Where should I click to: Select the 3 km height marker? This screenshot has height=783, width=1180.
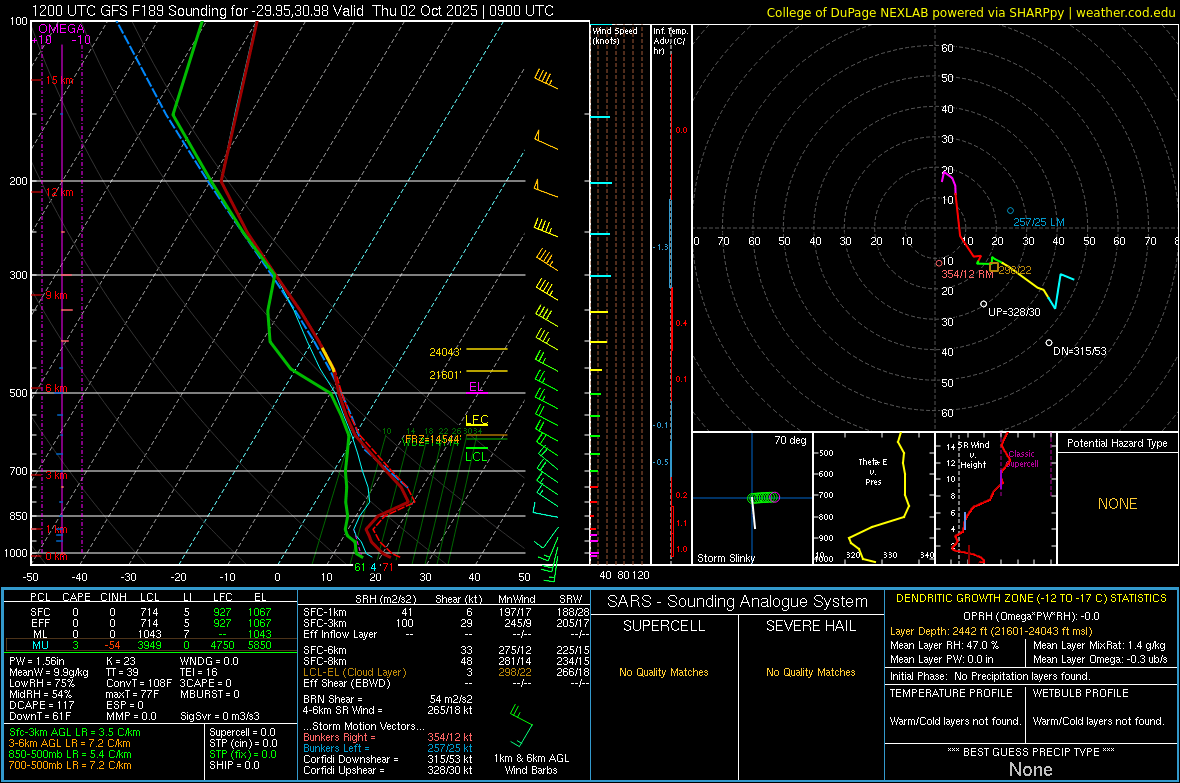pyautogui.click(x=56, y=475)
